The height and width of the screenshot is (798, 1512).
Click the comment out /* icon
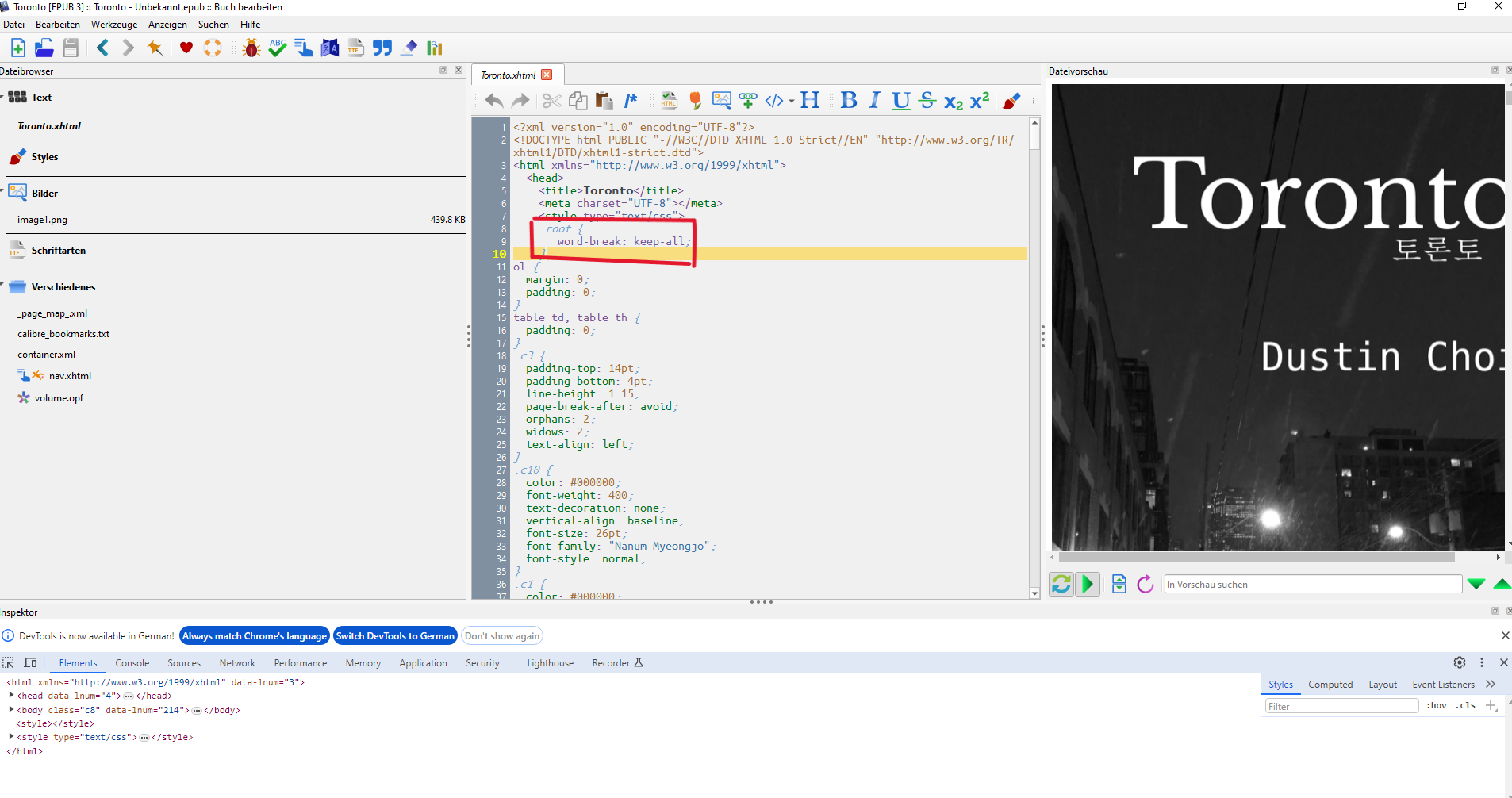pos(631,101)
